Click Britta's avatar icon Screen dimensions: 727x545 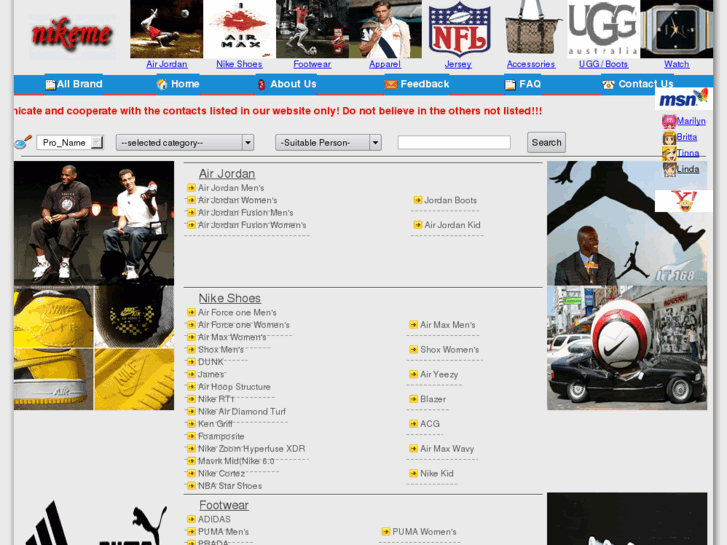click(x=669, y=138)
